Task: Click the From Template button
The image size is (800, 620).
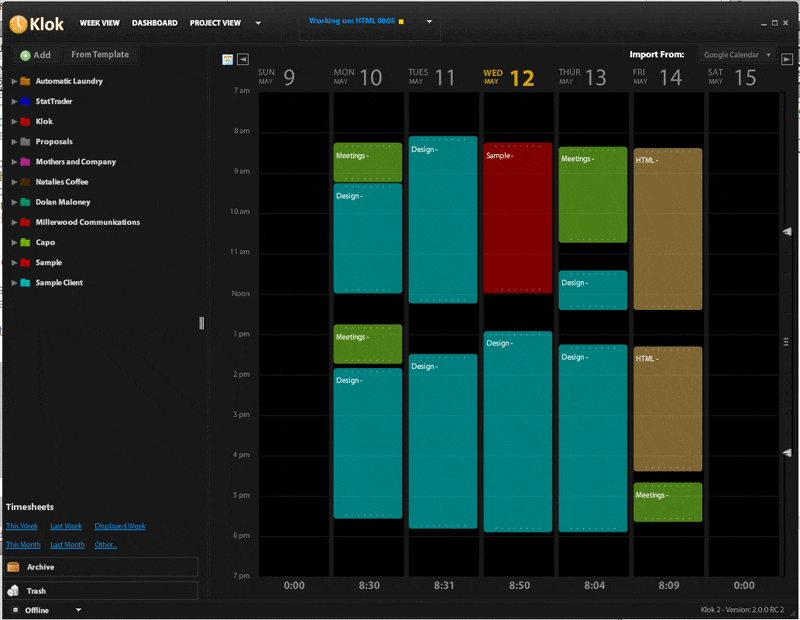Action: tap(100, 55)
